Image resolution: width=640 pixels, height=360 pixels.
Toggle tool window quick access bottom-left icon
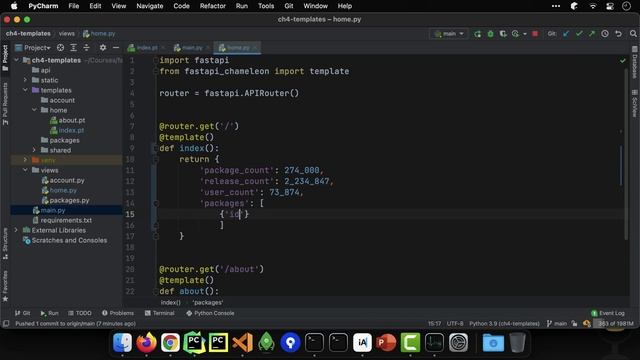[x=6, y=324]
